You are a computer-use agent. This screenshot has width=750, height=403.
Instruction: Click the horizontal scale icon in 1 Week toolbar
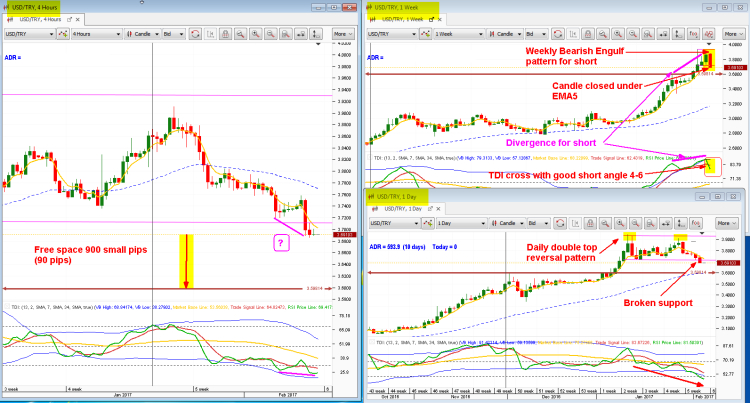pos(663,34)
